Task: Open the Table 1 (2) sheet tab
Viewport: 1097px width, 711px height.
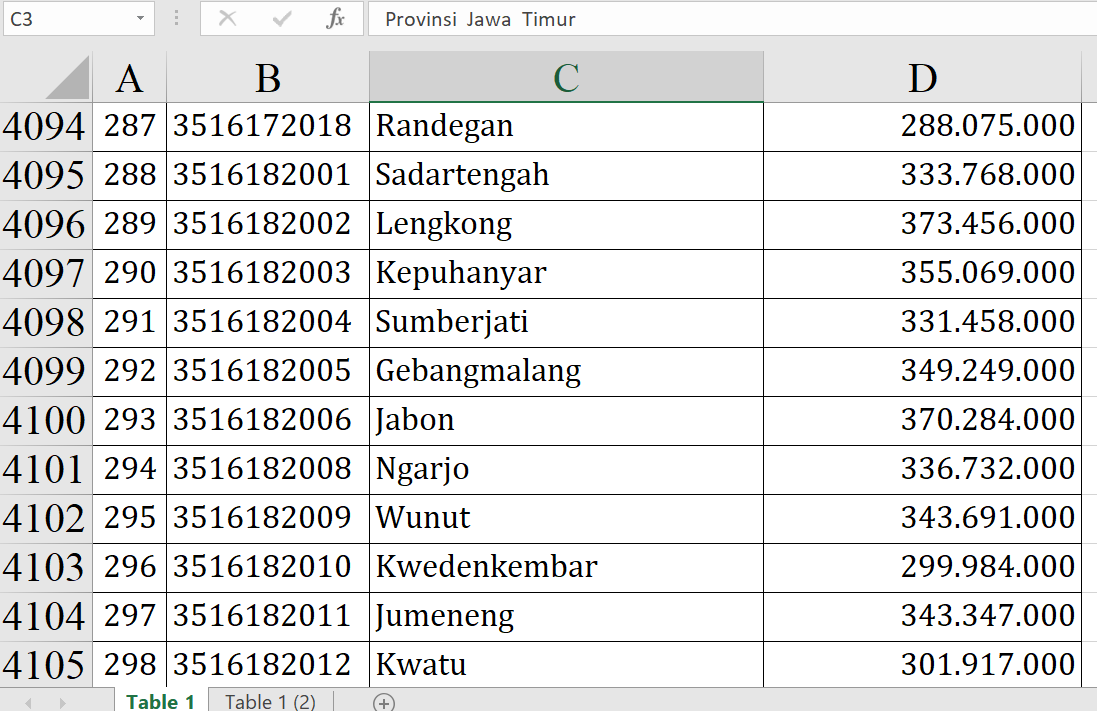Action: (270, 701)
